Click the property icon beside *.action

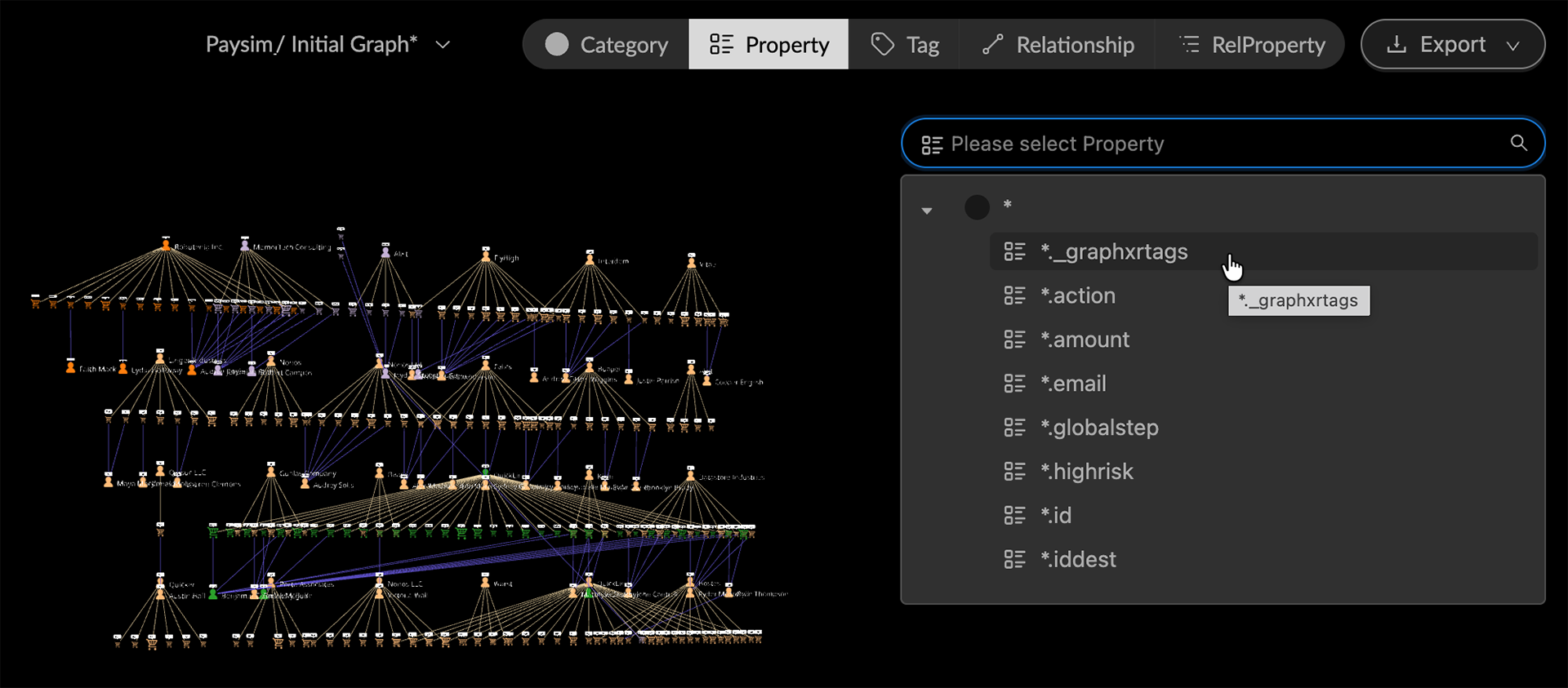tap(1014, 295)
